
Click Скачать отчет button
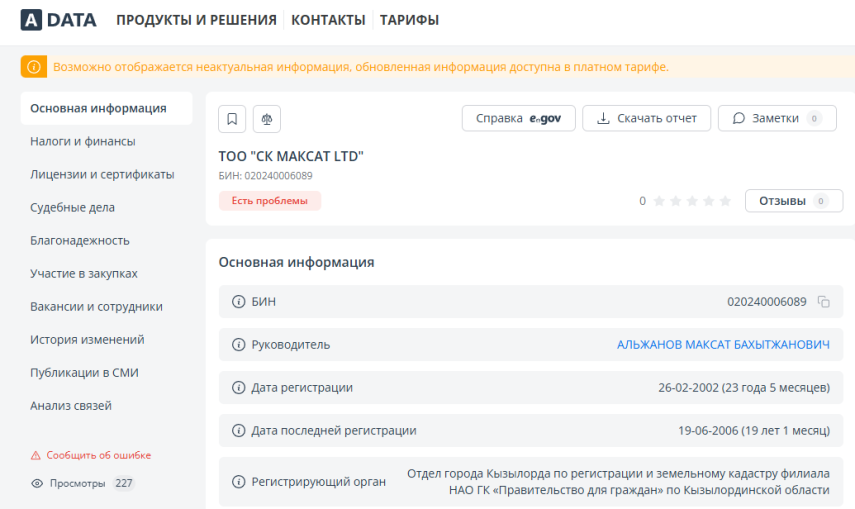tap(647, 118)
